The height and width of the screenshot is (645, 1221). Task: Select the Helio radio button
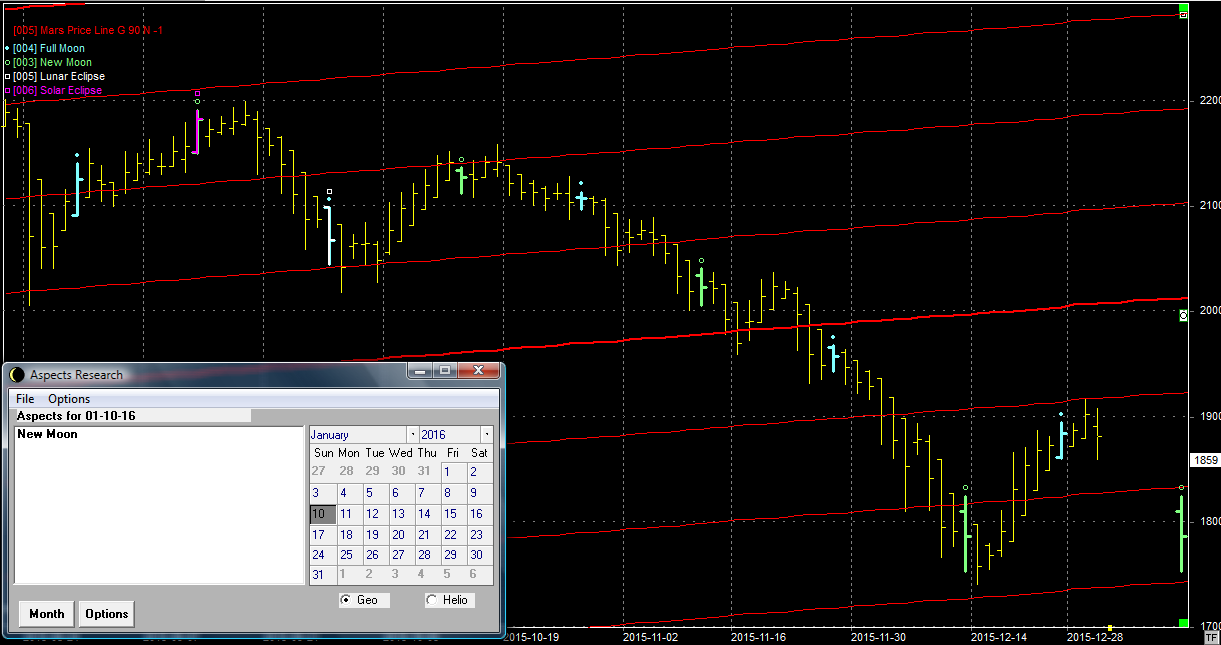pyautogui.click(x=431, y=600)
